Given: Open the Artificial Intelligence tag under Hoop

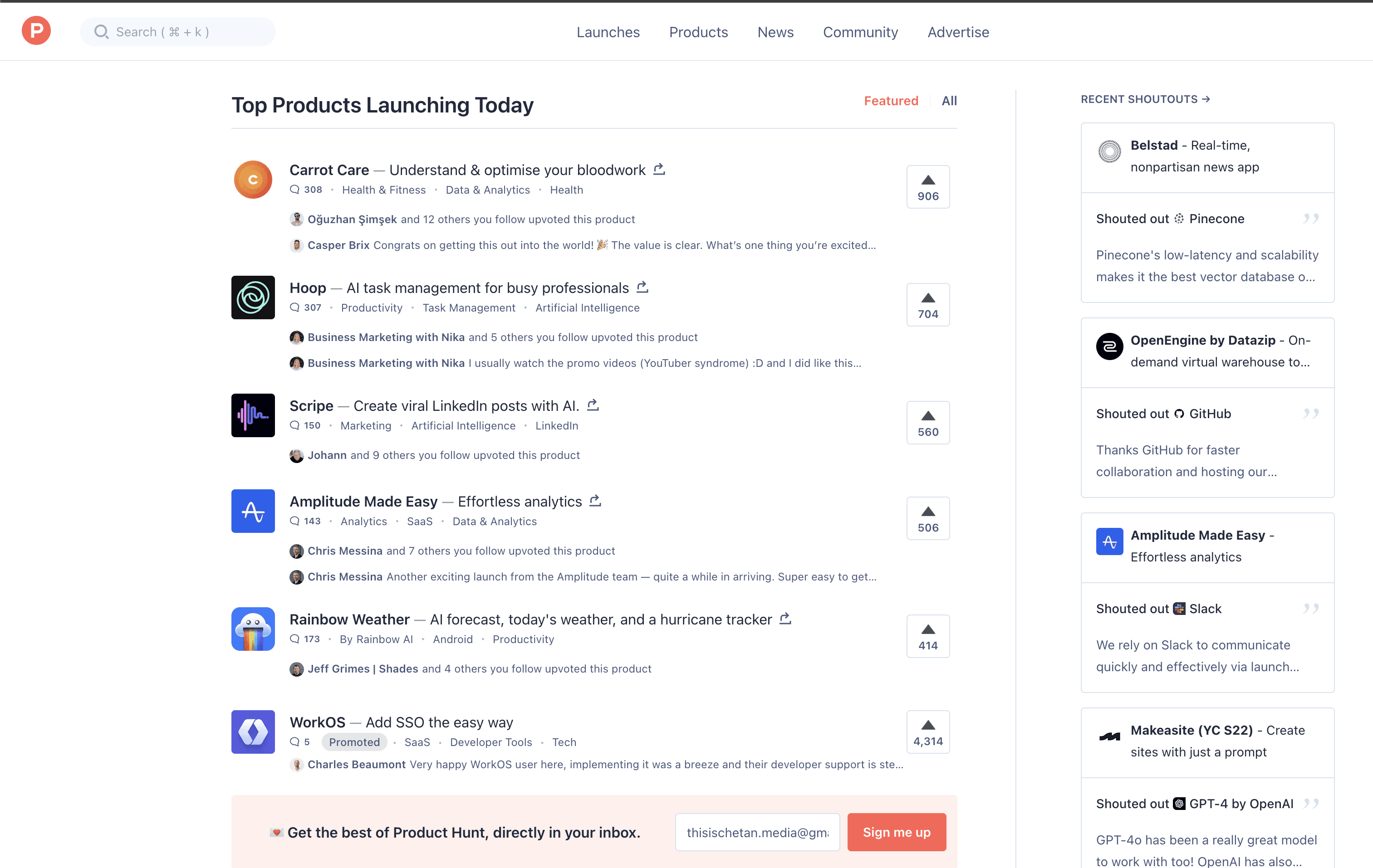Looking at the screenshot, I should [x=587, y=308].
